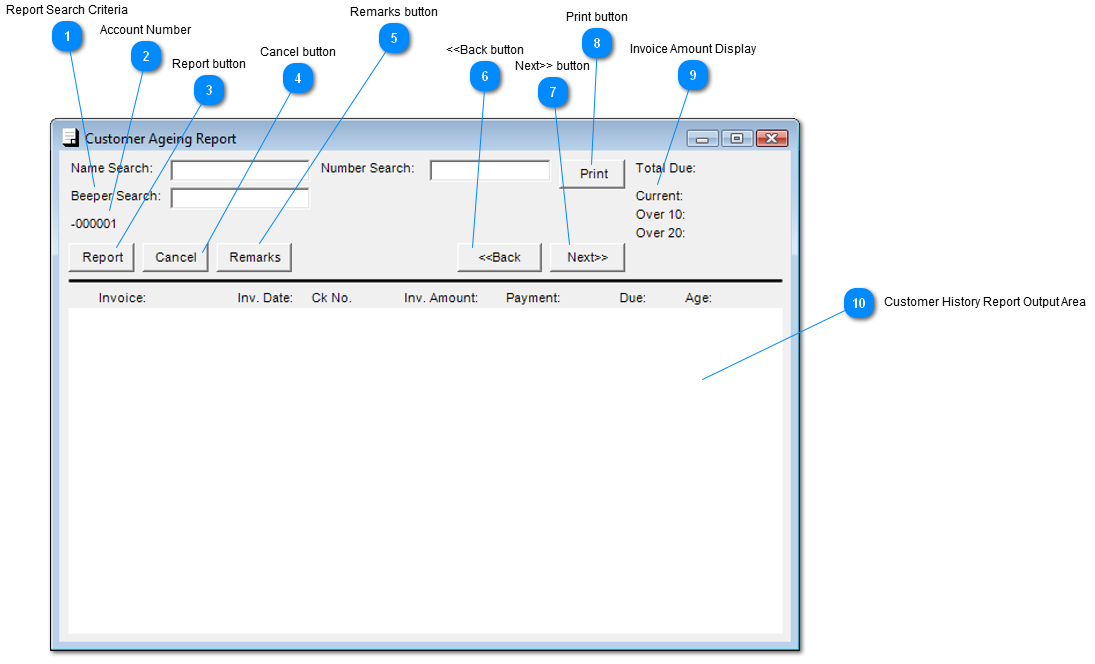Focus the Name Search field

[240, 170]
